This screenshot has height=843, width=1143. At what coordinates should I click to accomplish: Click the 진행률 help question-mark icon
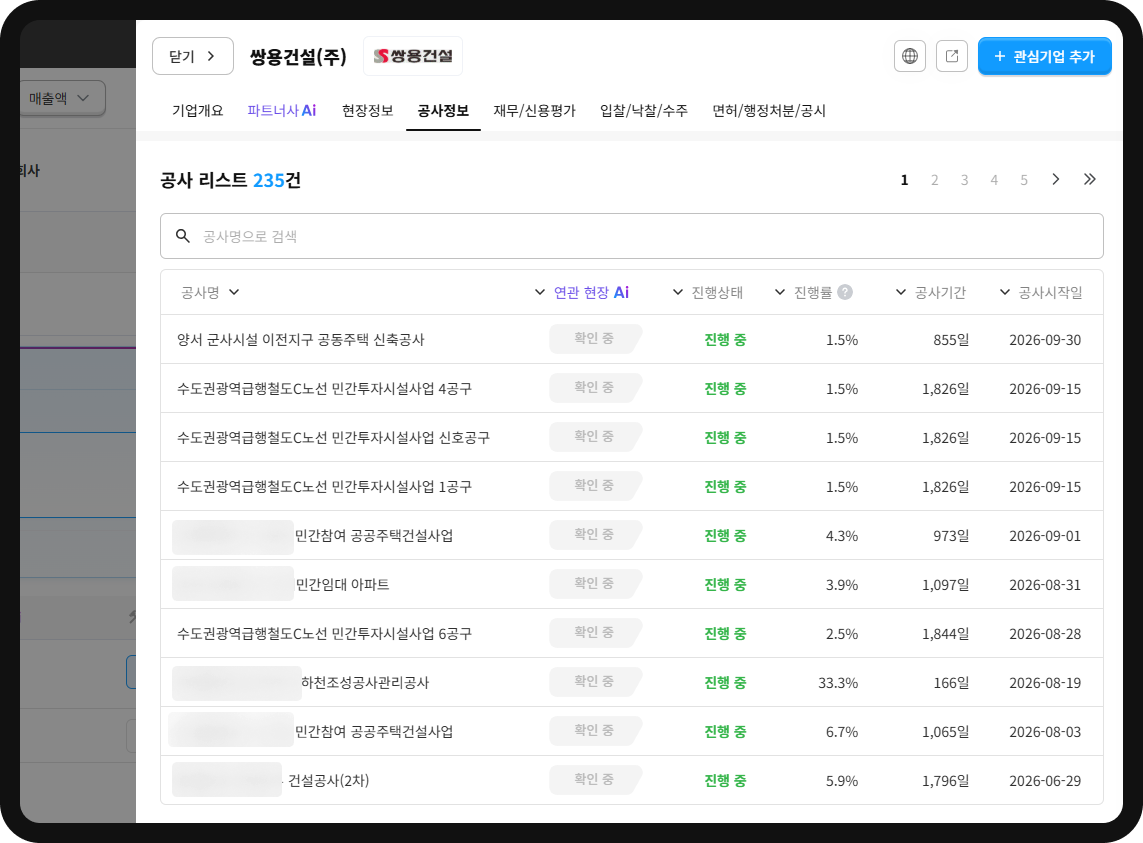click(x=845, y=292)
